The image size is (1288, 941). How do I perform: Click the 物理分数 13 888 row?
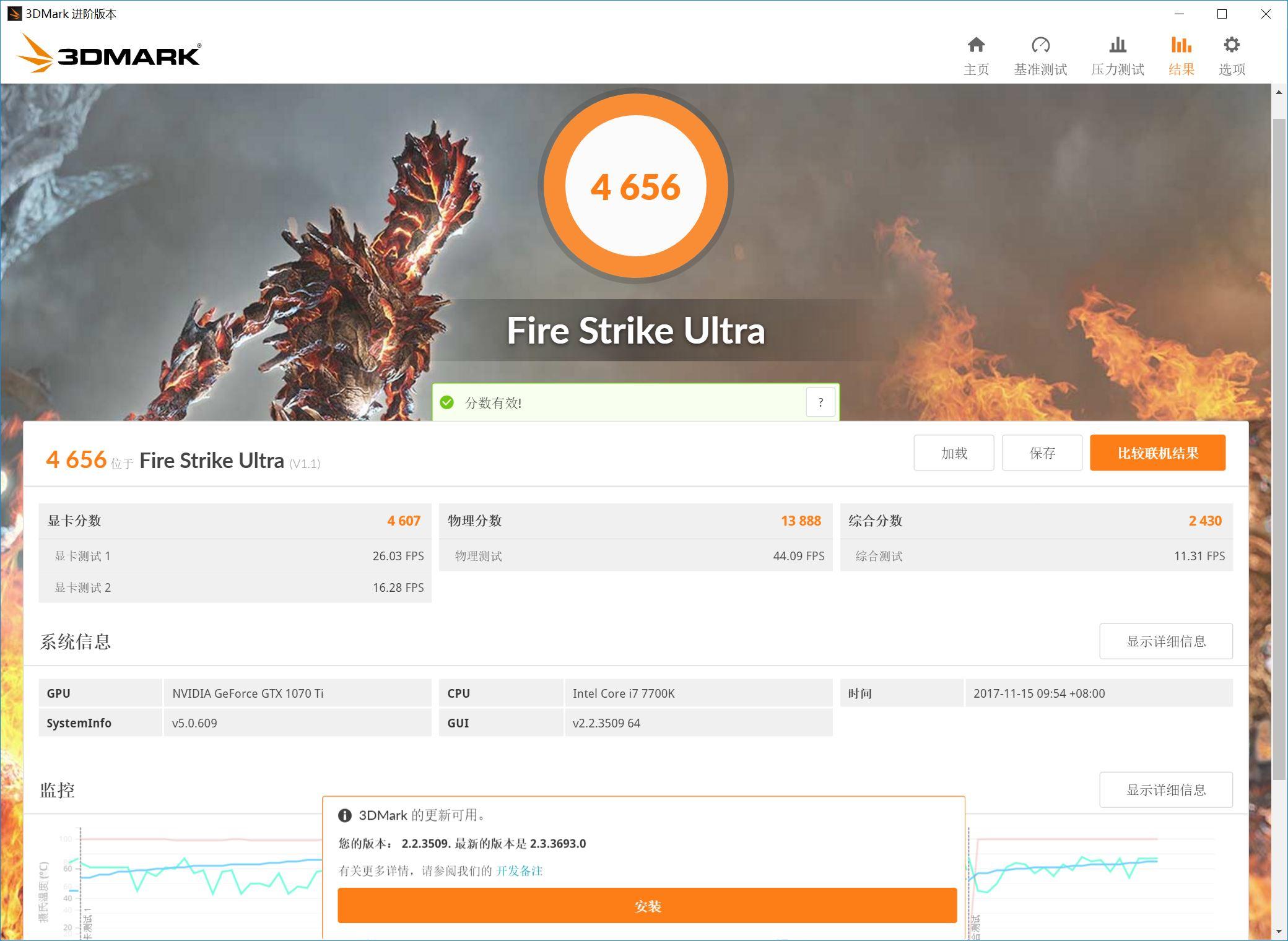pyautogui.click(x=635, y=521)
